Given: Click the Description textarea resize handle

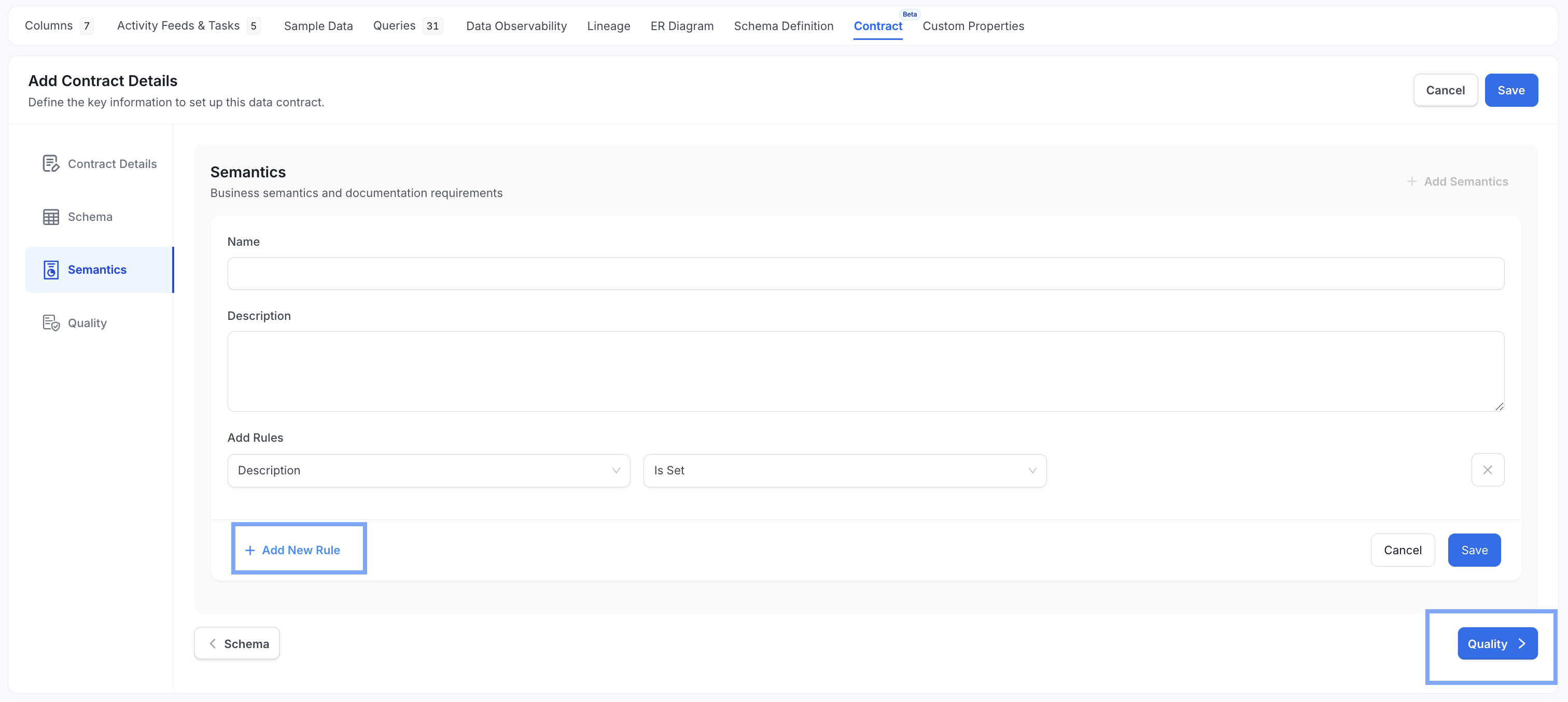Looking at the screenshot, I should pyautogui.click(x=1499, y=406).
